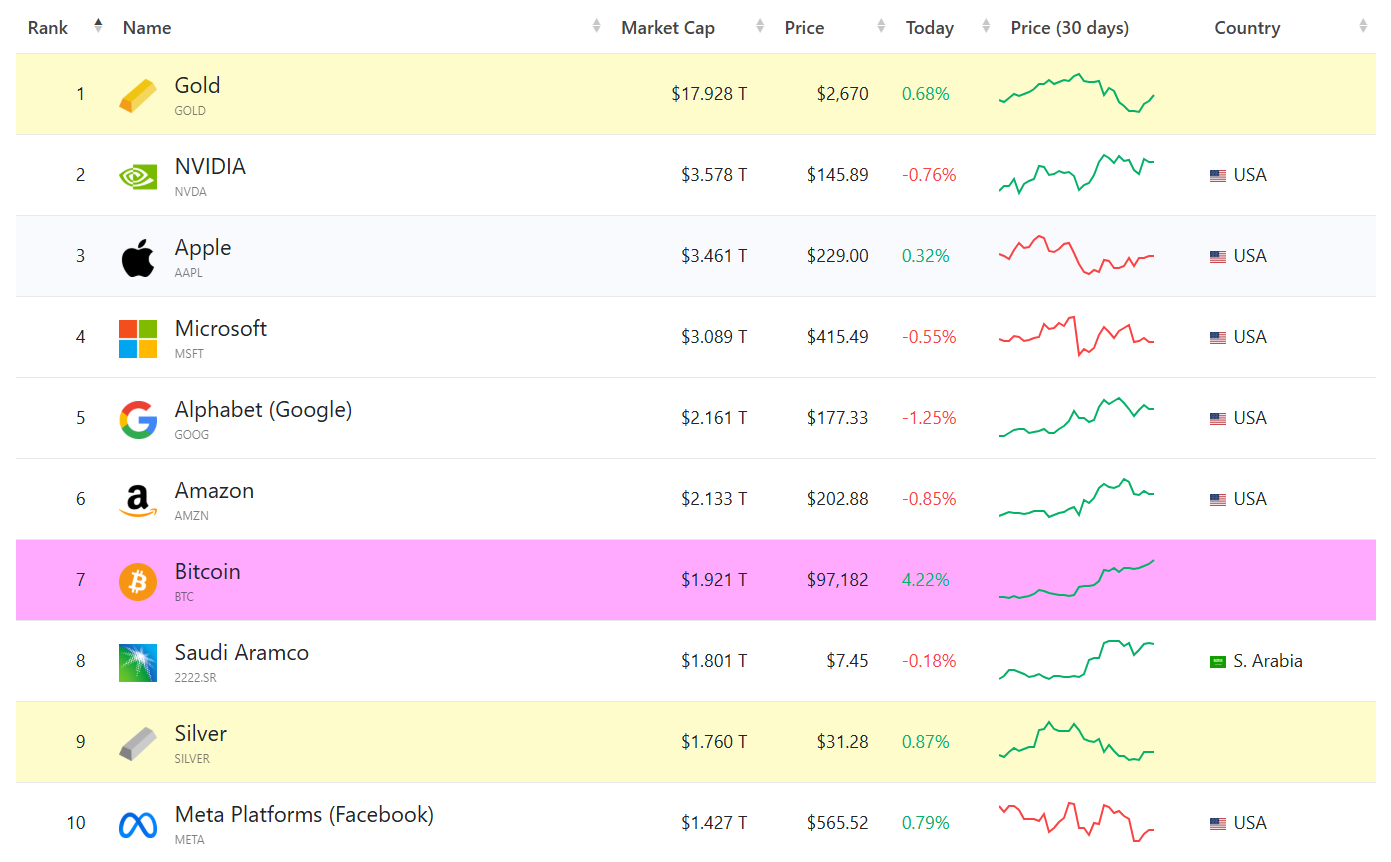Click Alphabet's 30-day price chart
The image size is (1391, 862).
[1077, 417]
